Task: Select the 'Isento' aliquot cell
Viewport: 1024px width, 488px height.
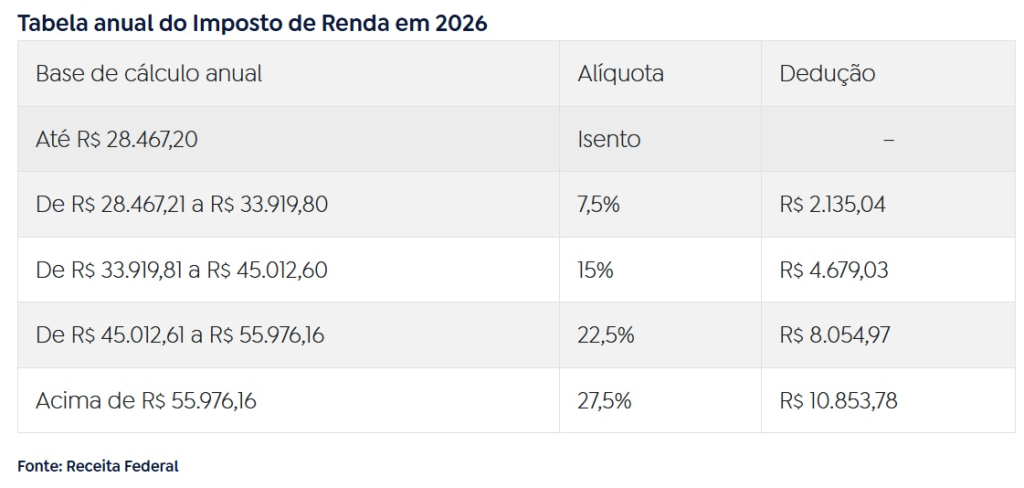Action: pyautogui.click(x=609, y=139)
